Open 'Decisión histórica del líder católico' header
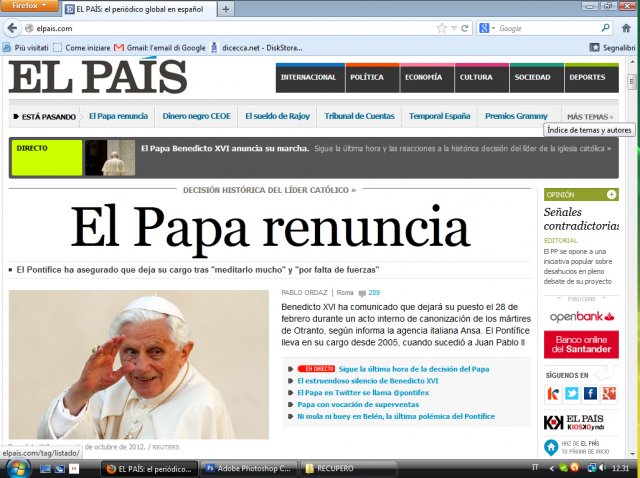The image size is (640, 478). 269,190
